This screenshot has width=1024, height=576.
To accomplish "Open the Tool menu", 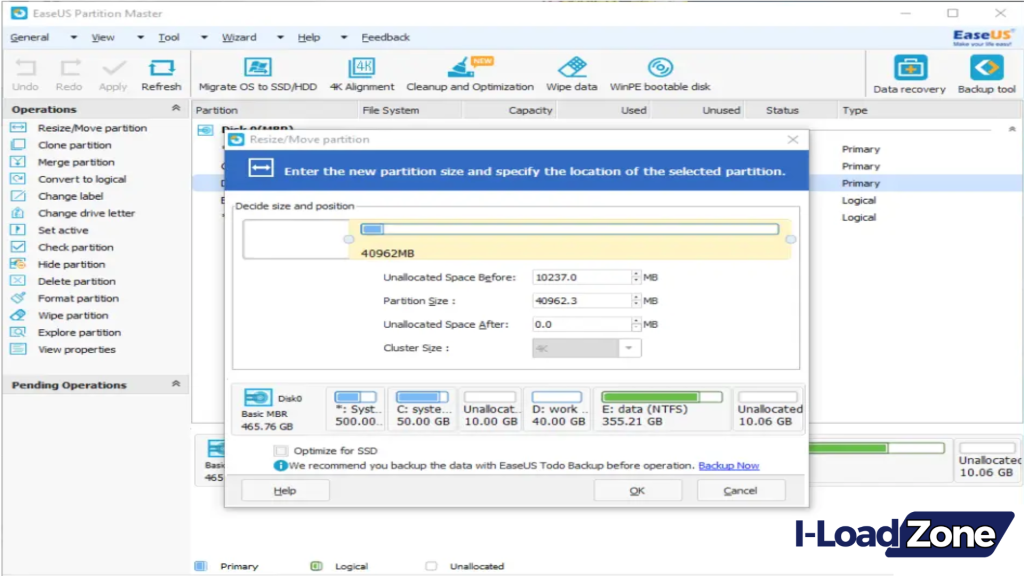I will (x=168, y=37).
